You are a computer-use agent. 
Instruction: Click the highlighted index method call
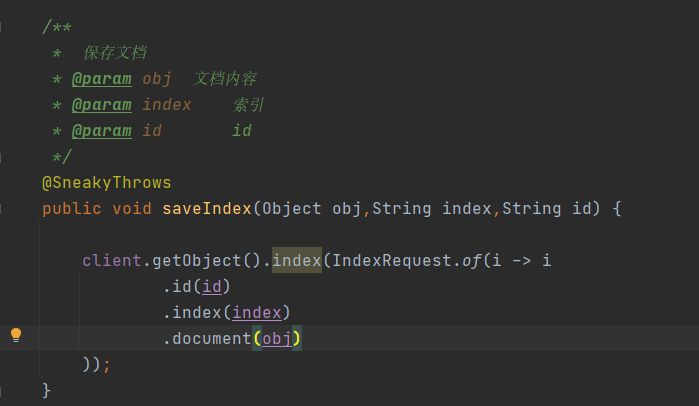tap(296, 260)
